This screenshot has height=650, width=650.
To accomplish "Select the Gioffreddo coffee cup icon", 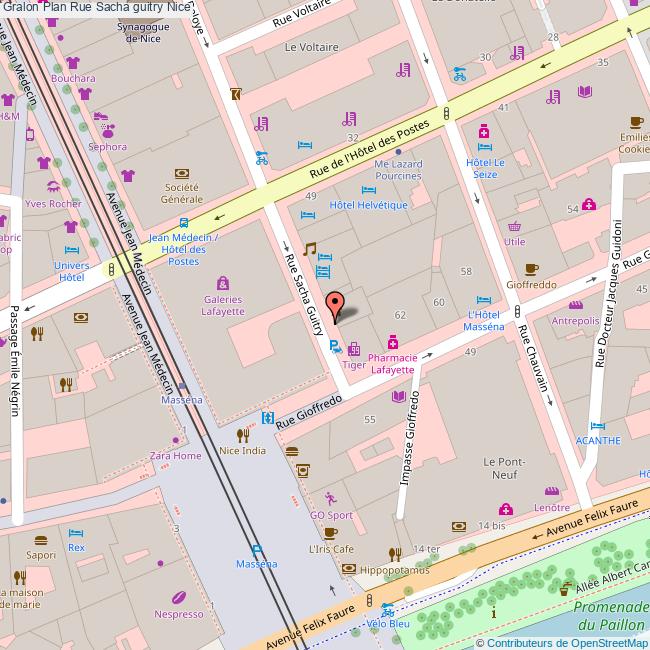I will point(531,268).
